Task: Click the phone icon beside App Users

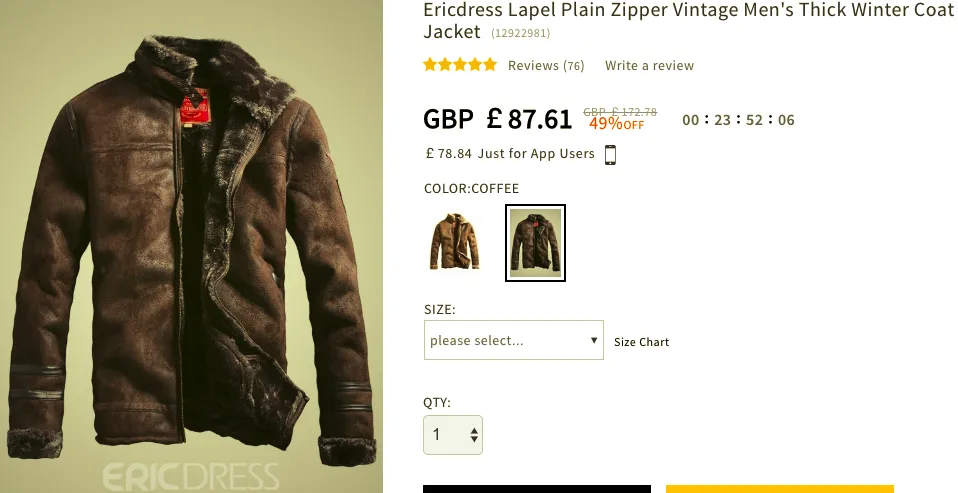Action: [610, 154]
